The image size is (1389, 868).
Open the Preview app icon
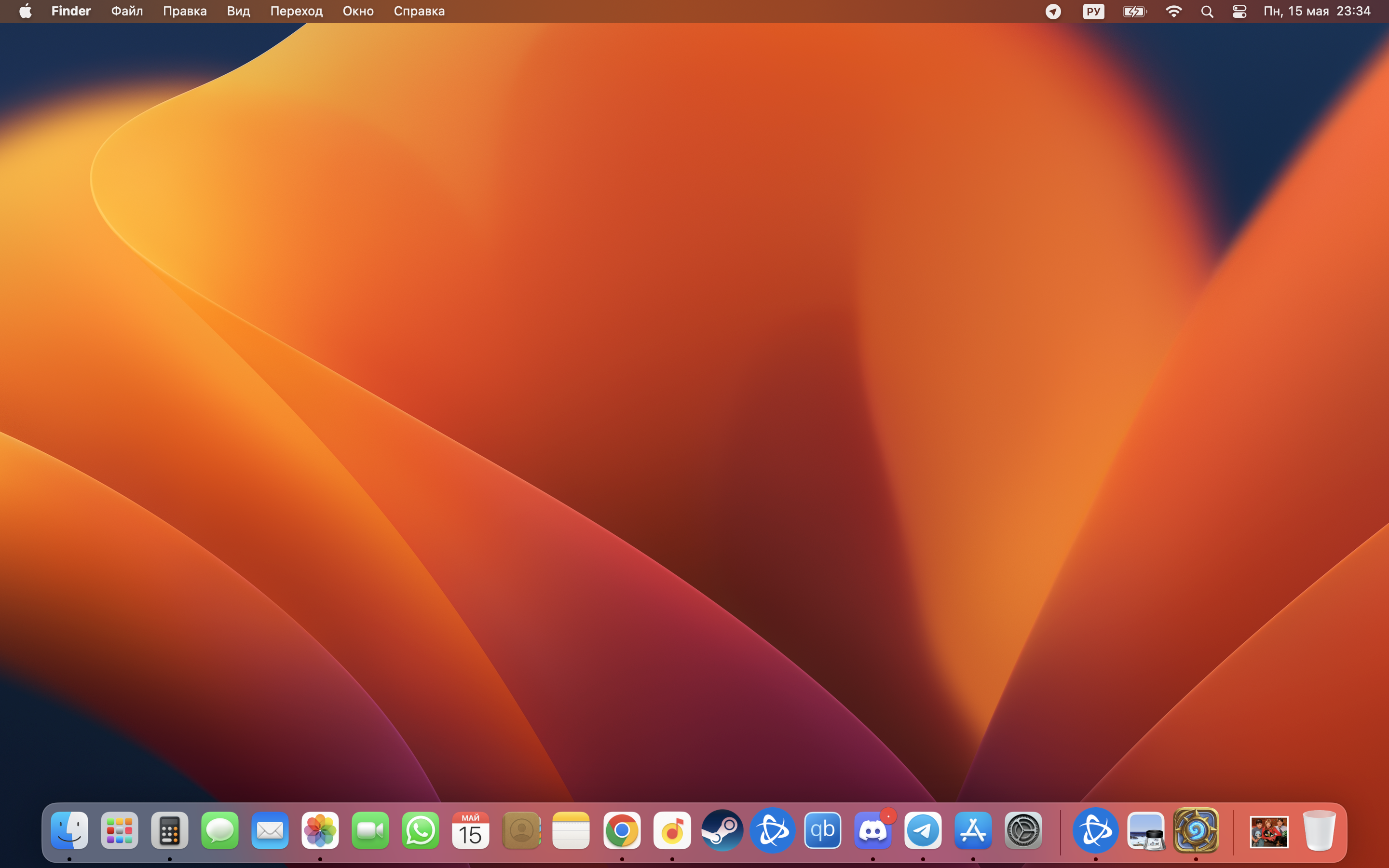click(x=1145, y=830)
